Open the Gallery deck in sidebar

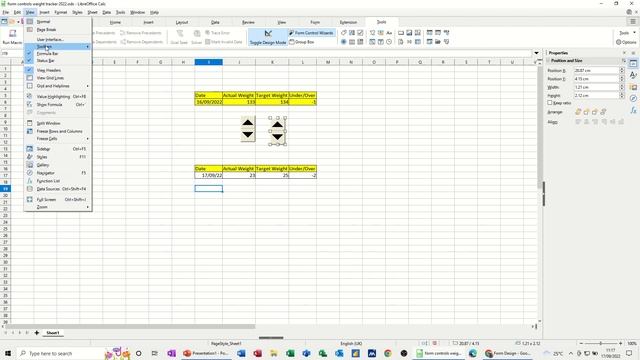[633, 87]
